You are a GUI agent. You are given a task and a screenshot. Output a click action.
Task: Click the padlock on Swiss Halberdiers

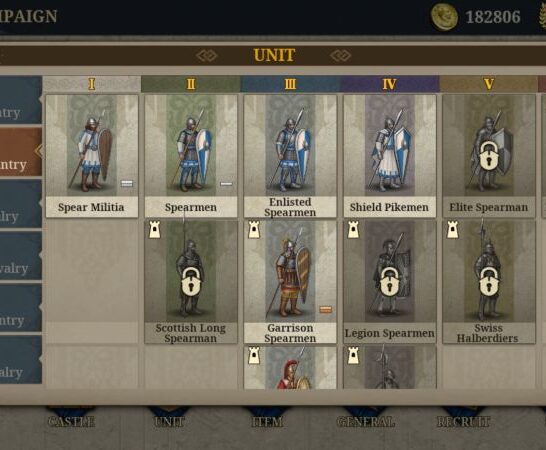point(489,282)
